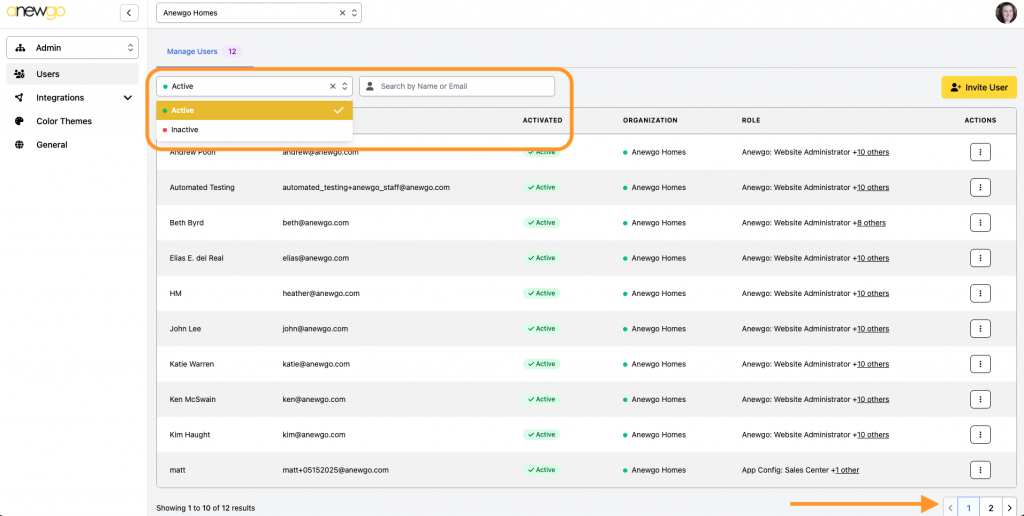
Task: Click the Showing 1 to 10 results text
Action: (206, 508)
